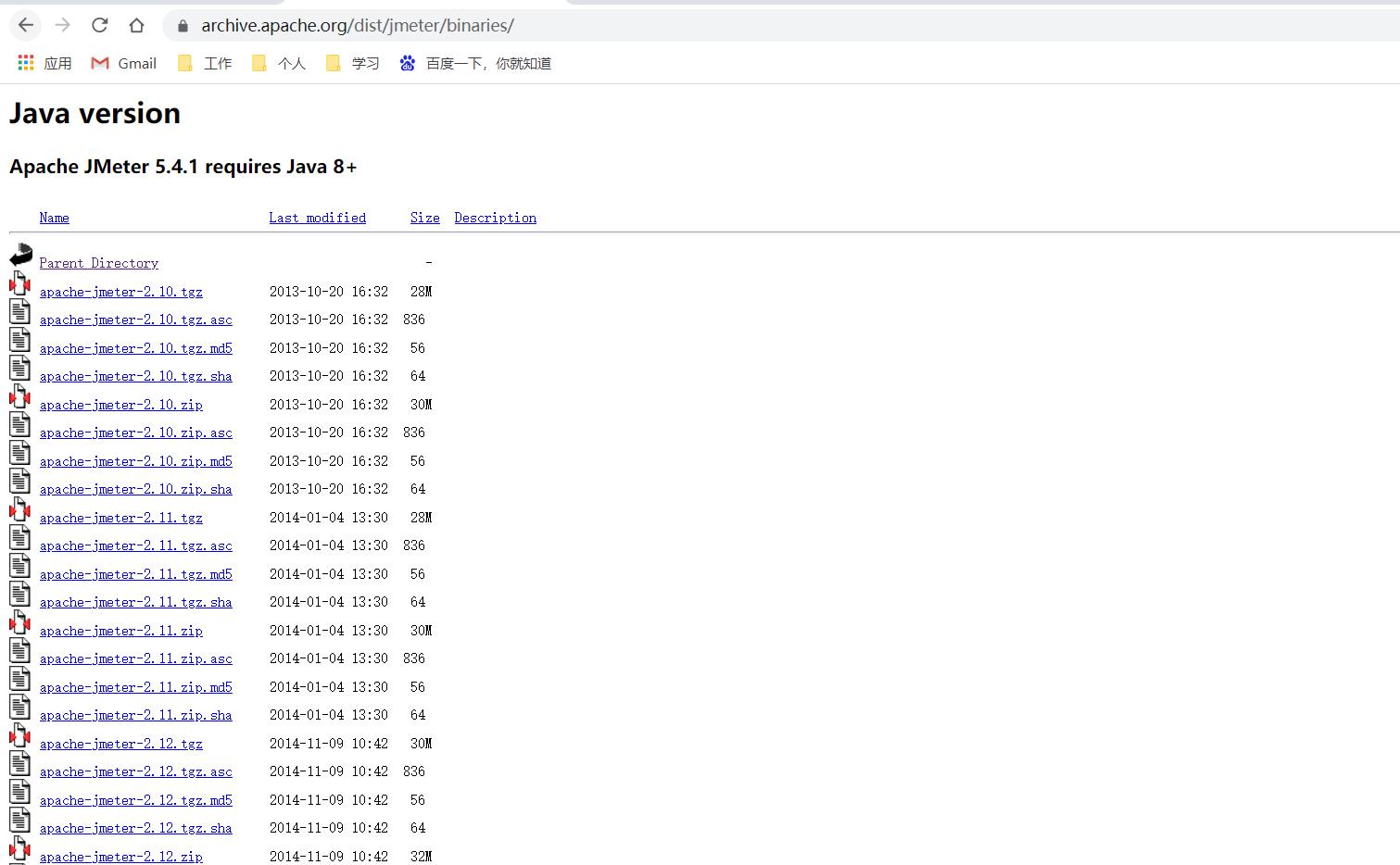The height and width of the screenshot is (865, 1400).
Task: Click archive icon beside apache-jmeter-2.12.tgz
Action: [x=19, y=735]
